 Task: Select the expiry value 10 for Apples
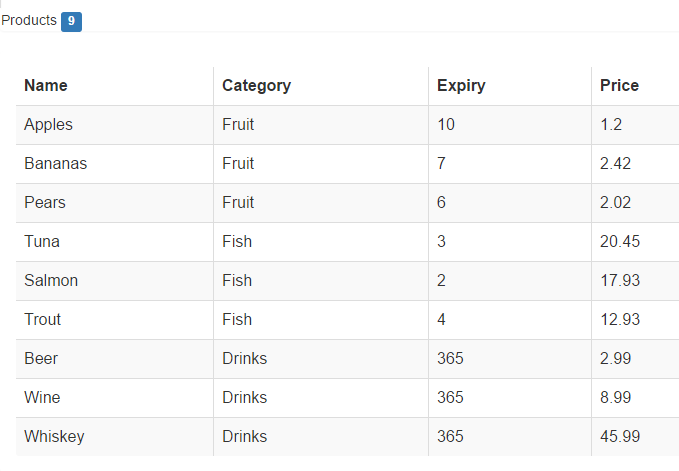[446, 125]
